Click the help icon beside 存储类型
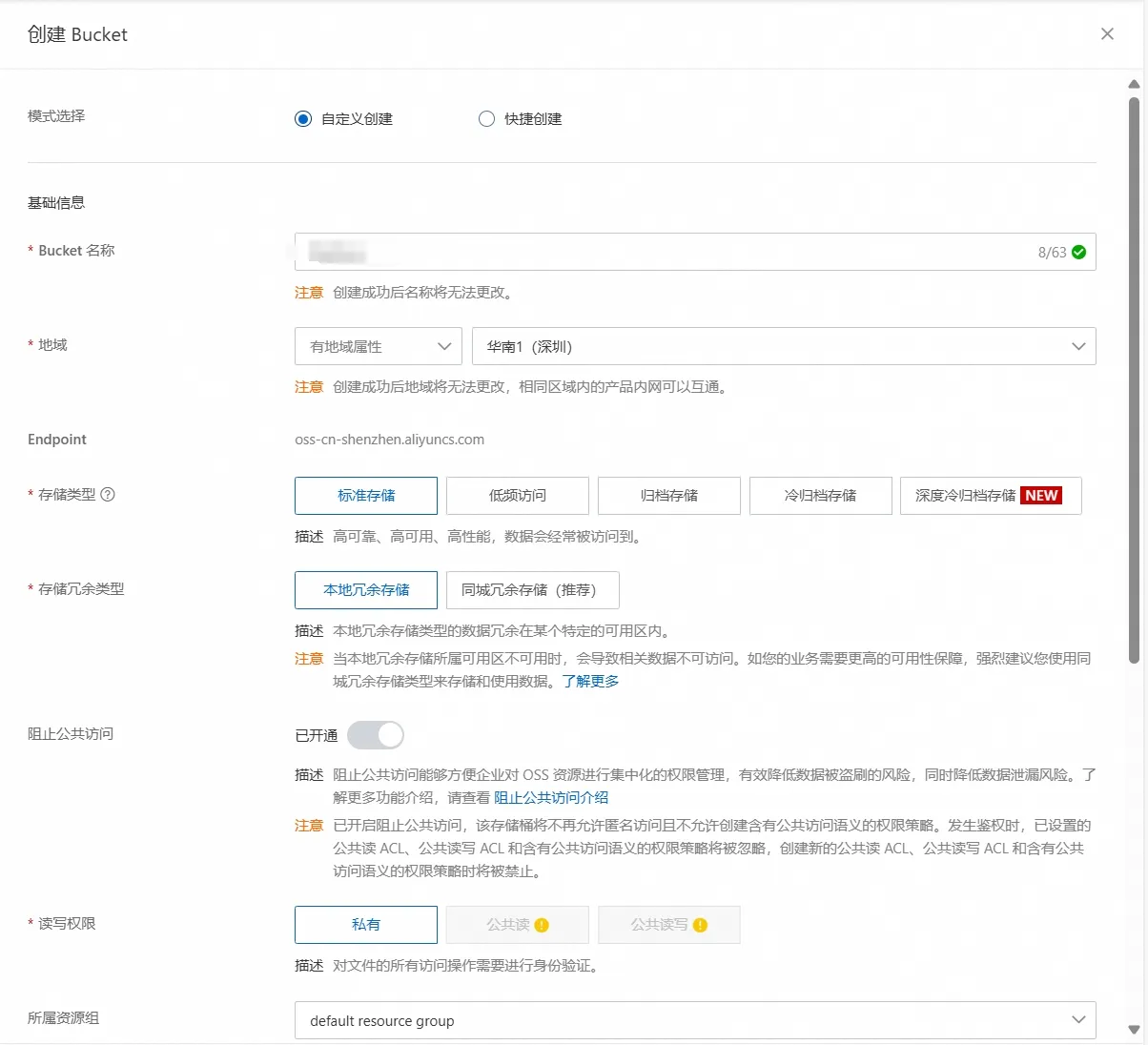 tap(108, 495)
